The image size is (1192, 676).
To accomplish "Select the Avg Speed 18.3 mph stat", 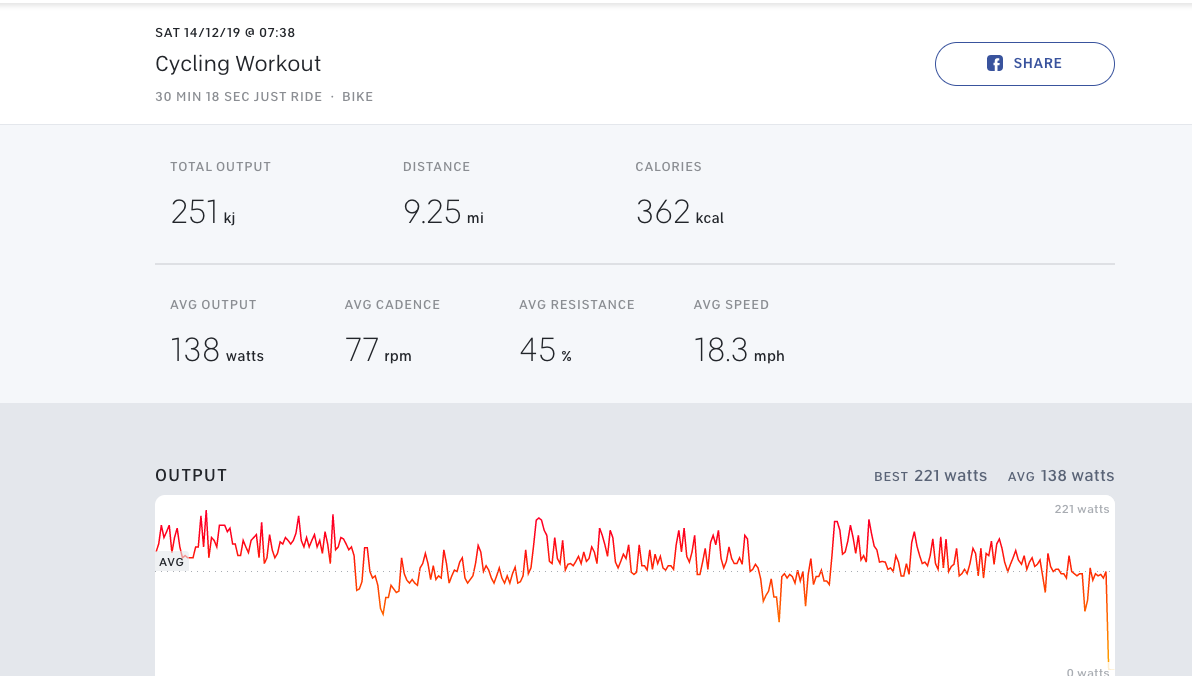I will 739,350.
